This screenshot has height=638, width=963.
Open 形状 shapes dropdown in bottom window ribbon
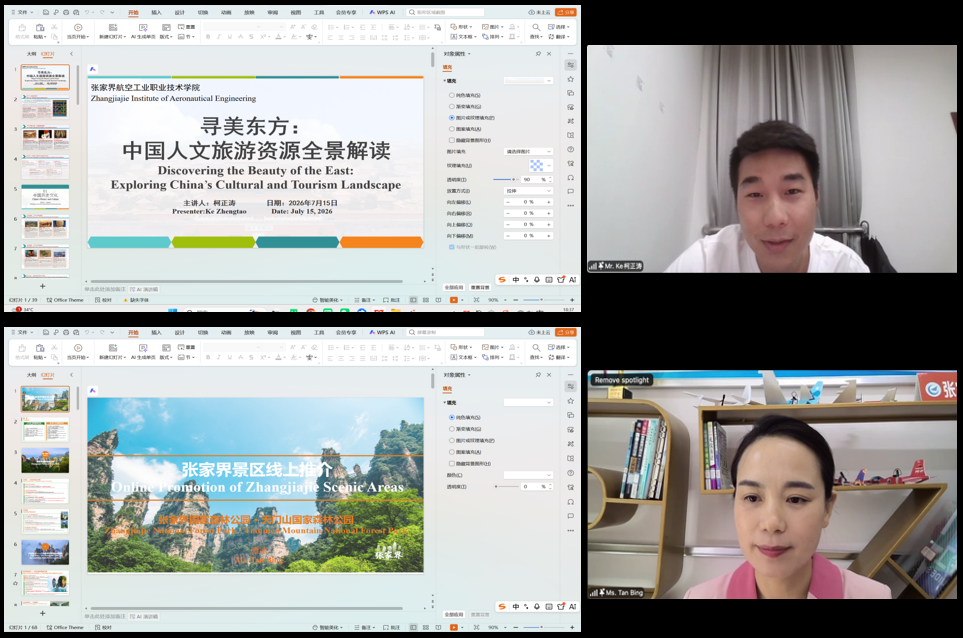coord(461,347)
